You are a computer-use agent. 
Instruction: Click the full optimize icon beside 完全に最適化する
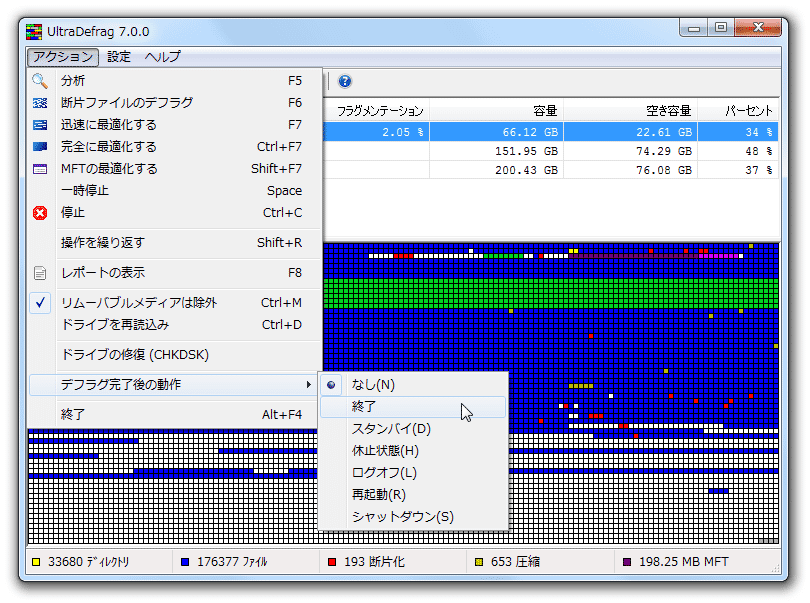click(40, 147)
